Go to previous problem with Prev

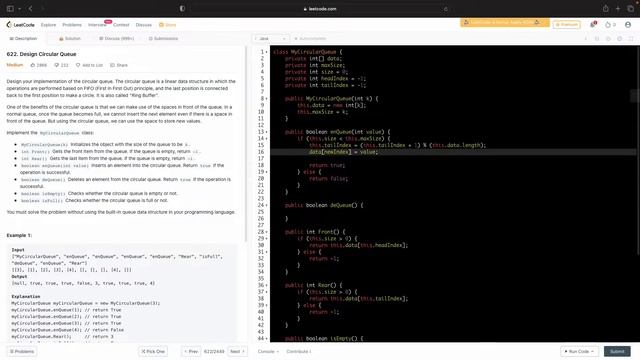pos(191,351)
